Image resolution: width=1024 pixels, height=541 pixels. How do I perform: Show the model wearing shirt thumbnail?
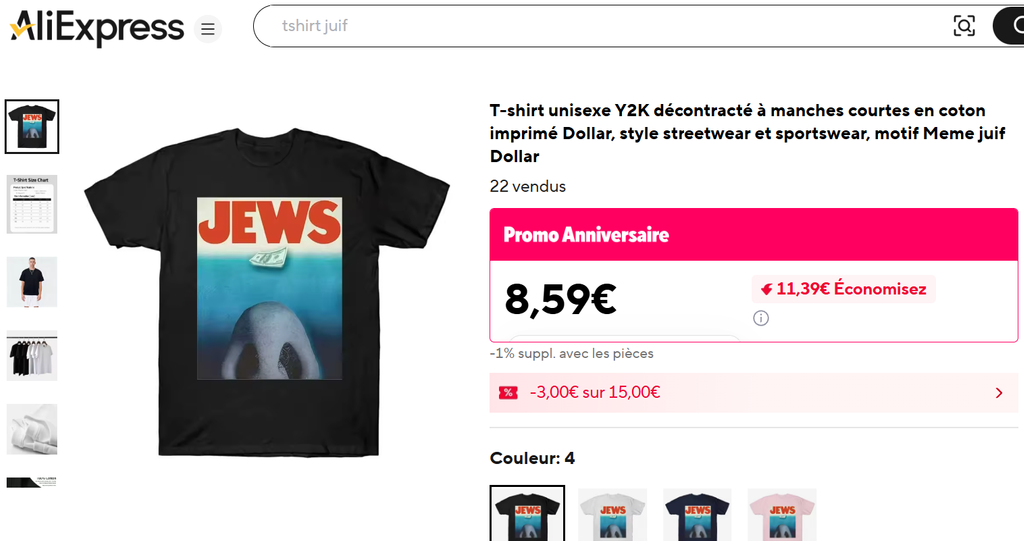pyautogui.click(x=32, y=282)
